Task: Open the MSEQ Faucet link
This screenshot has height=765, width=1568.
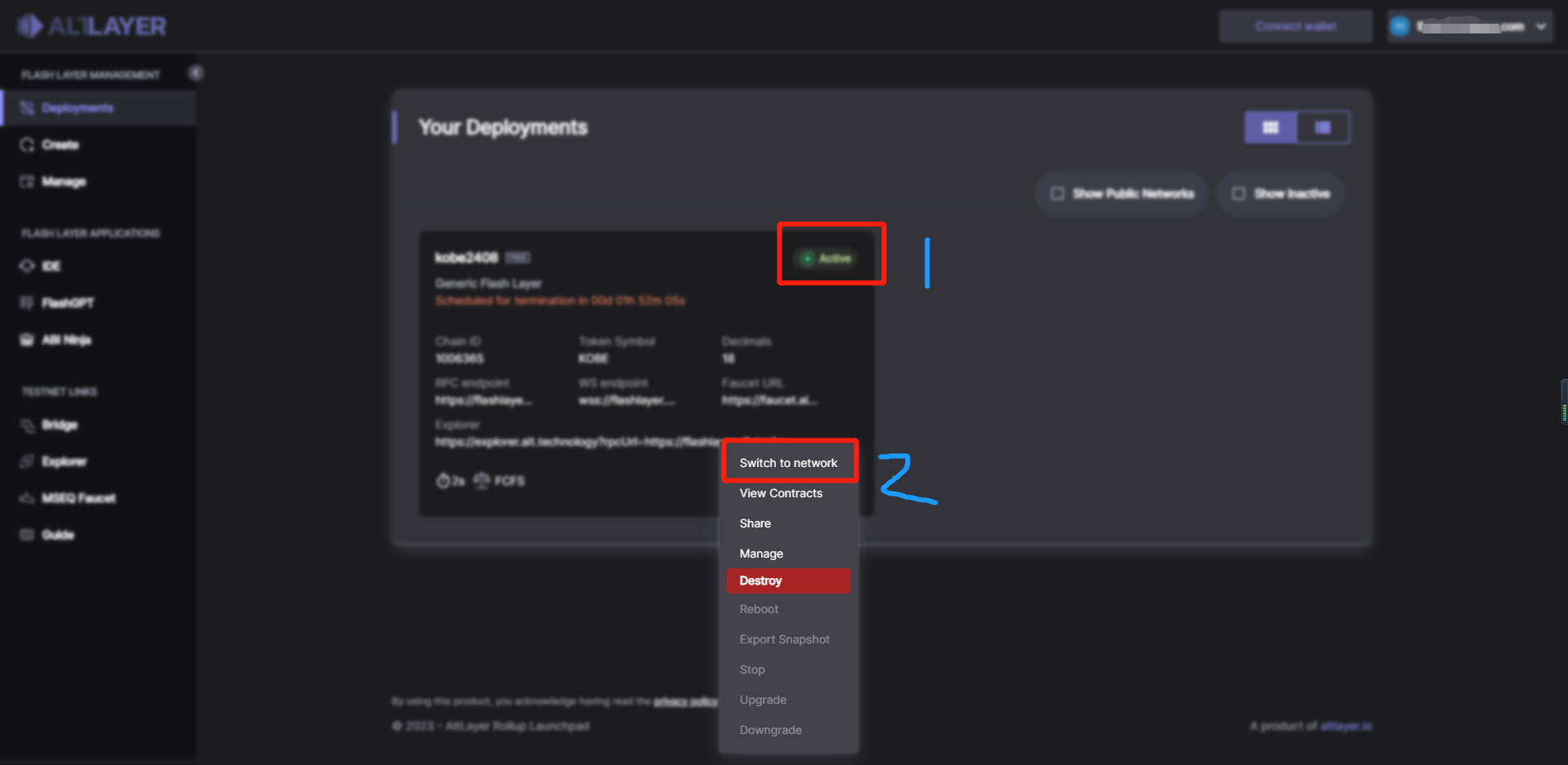Action: [x=78, y=498]
